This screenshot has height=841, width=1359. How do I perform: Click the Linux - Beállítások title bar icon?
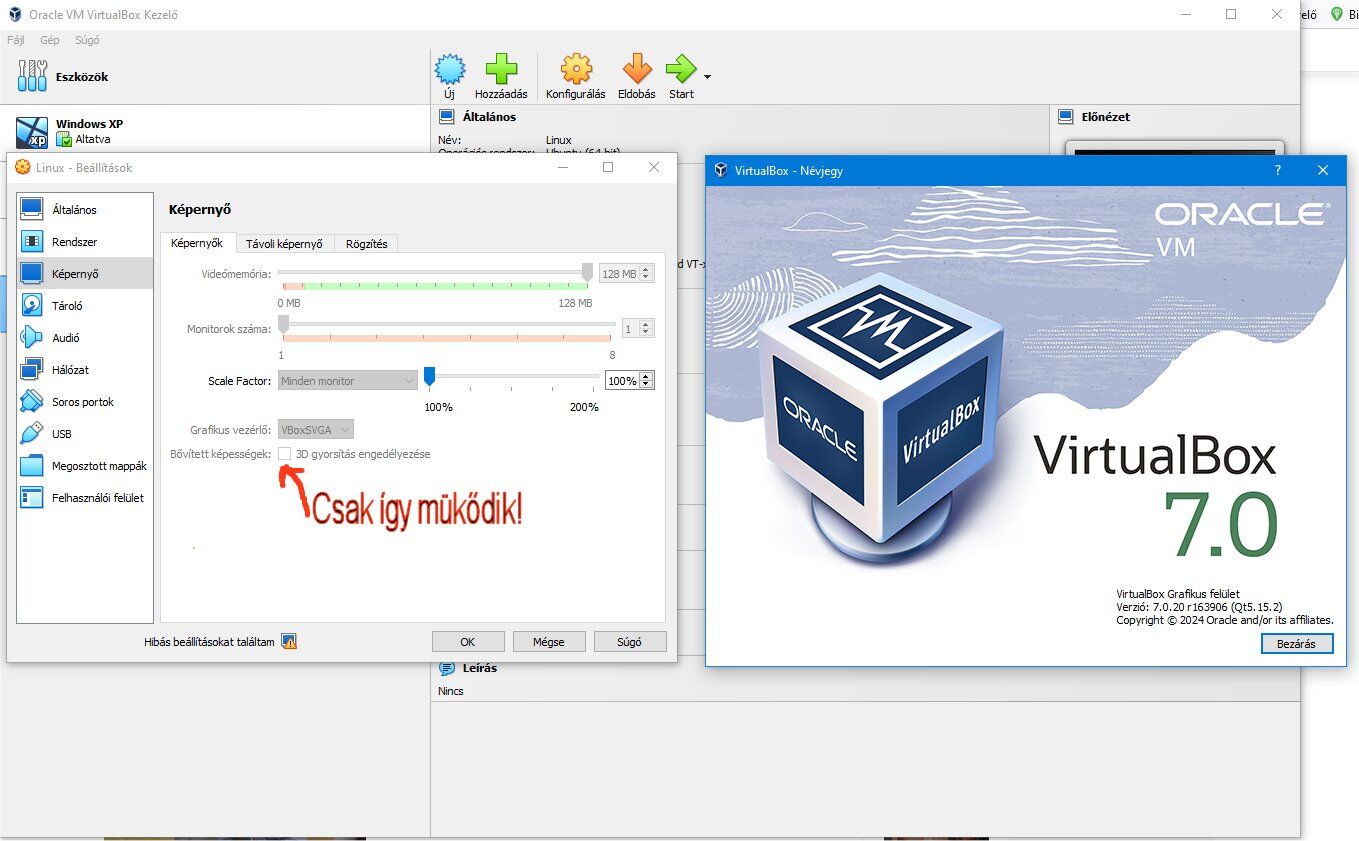pos(22,167)
